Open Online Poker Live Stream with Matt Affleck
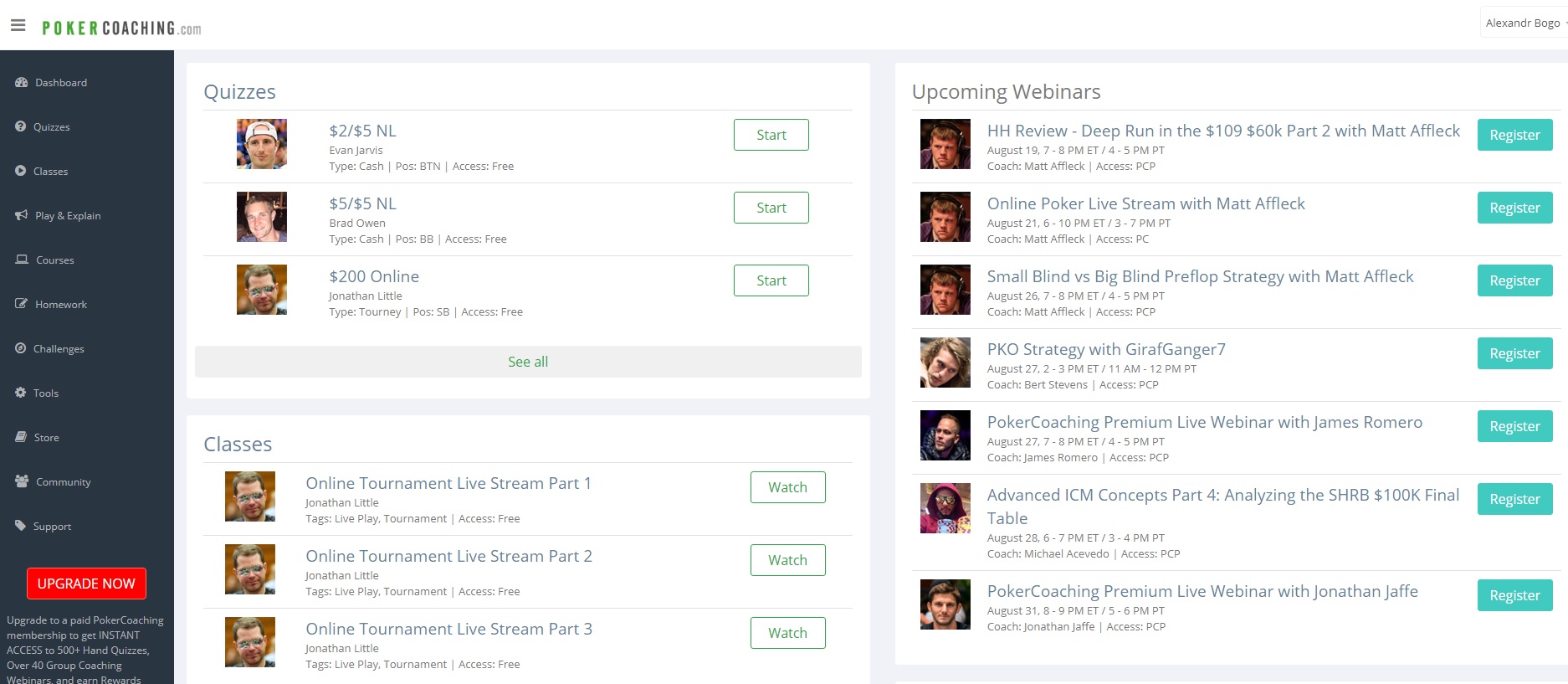Screen dimensions: 1568x684 coord(1145,203)
